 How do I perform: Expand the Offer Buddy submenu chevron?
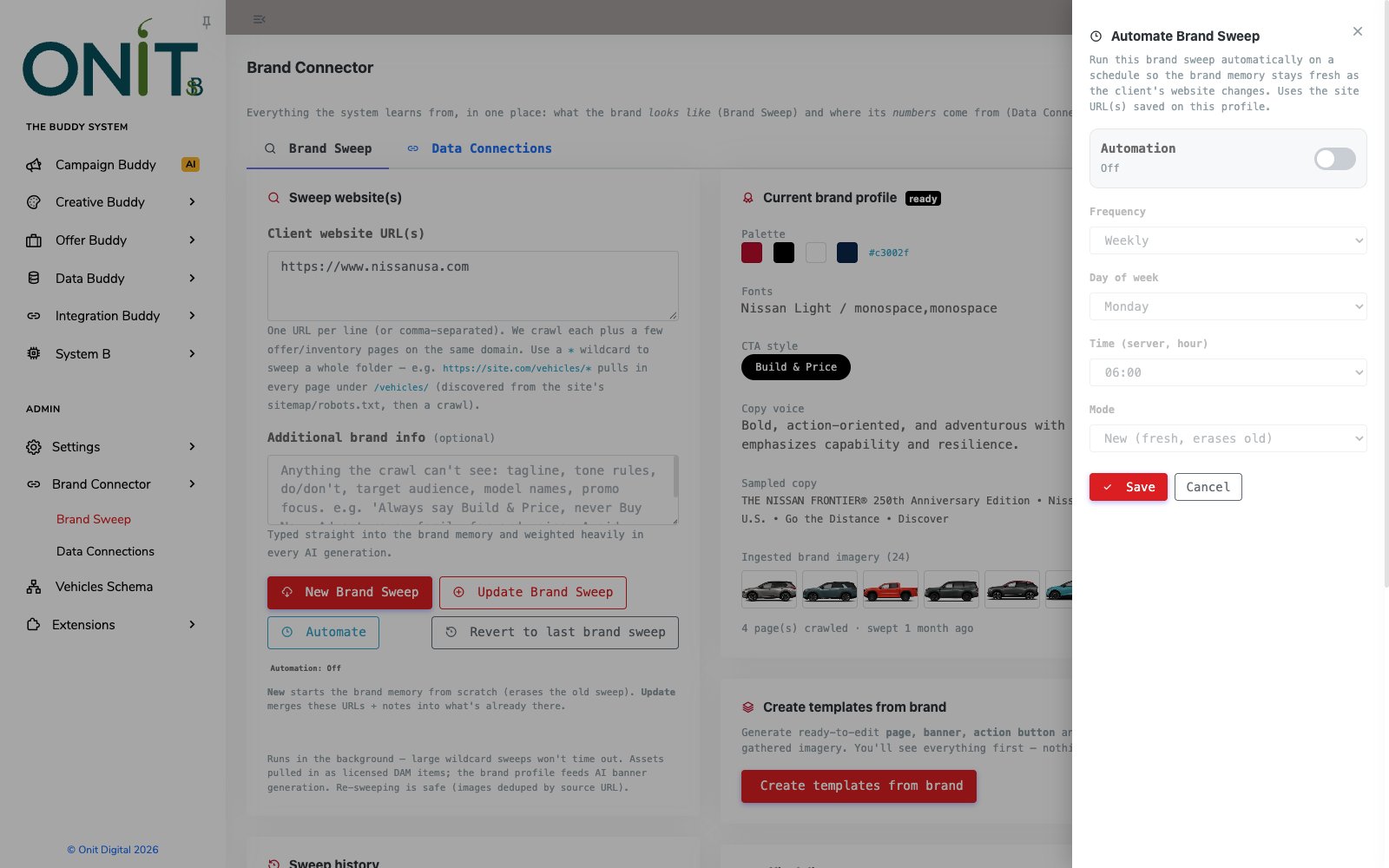pyautogui.click(x=193, y=240)
